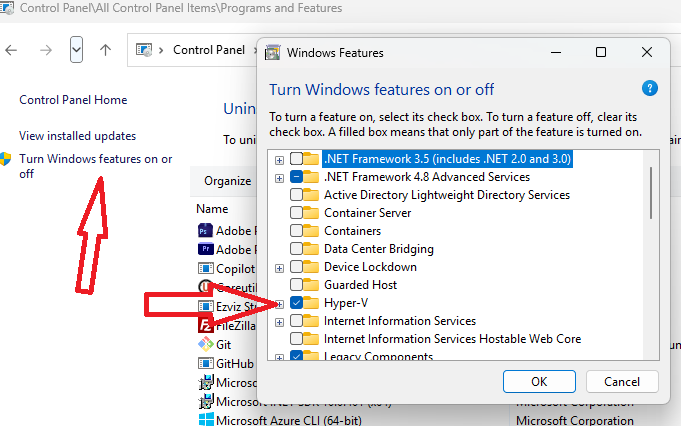
Task: Select the Copilot entry in programs list
Action: 235,269
